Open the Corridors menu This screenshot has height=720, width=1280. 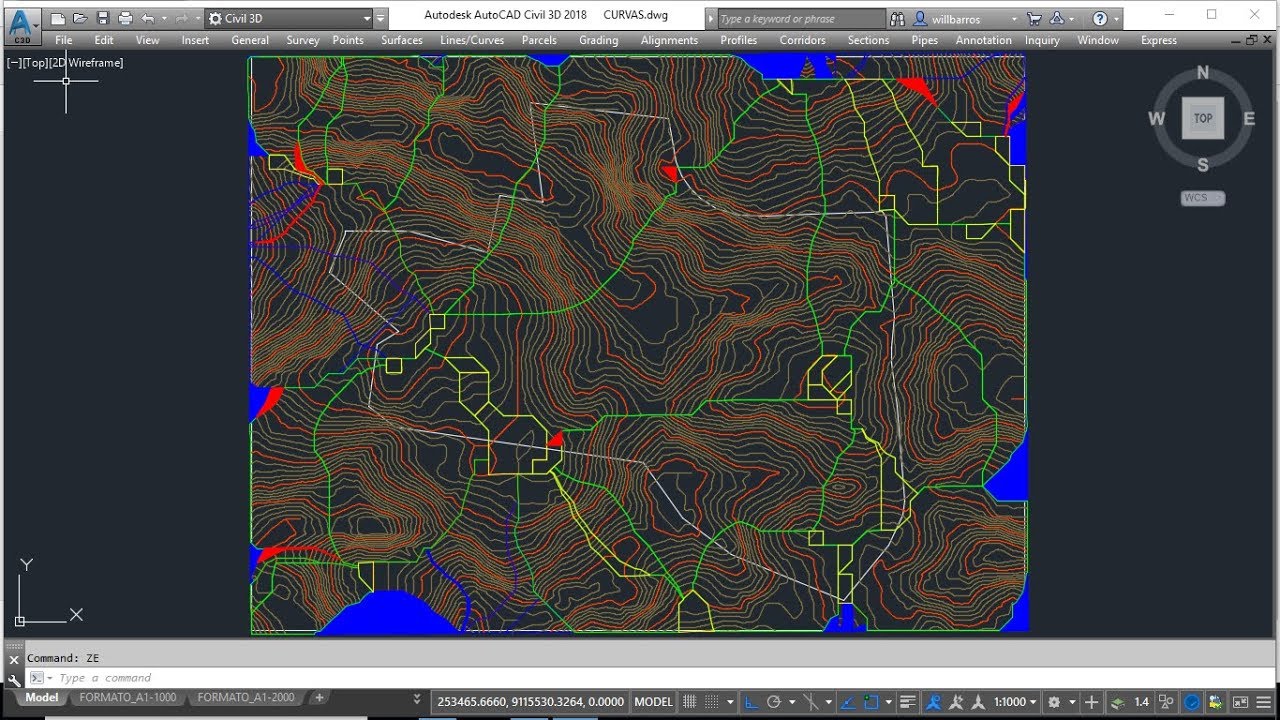(803, 40)
